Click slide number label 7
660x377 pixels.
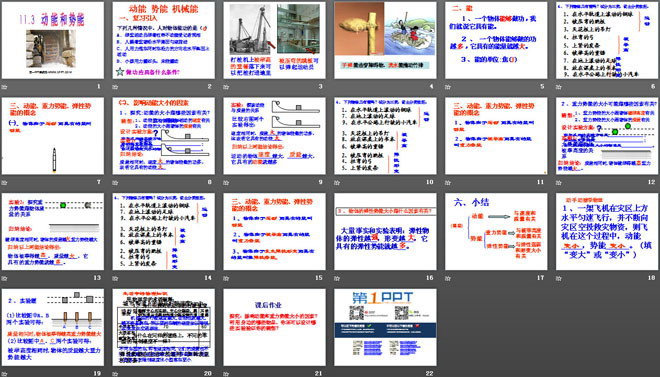point(99,182)
